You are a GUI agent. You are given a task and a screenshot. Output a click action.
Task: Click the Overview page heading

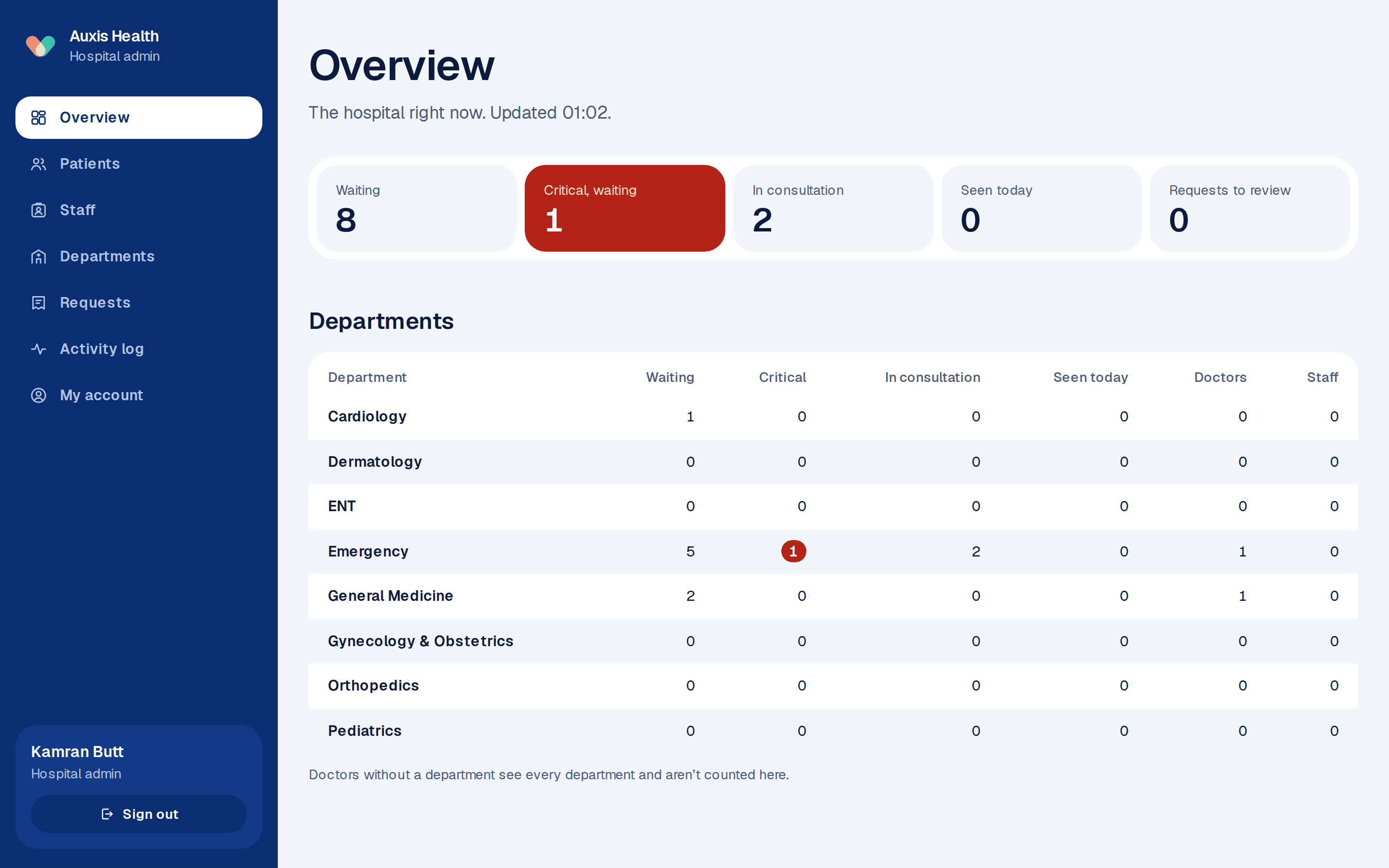click(401, 66)
